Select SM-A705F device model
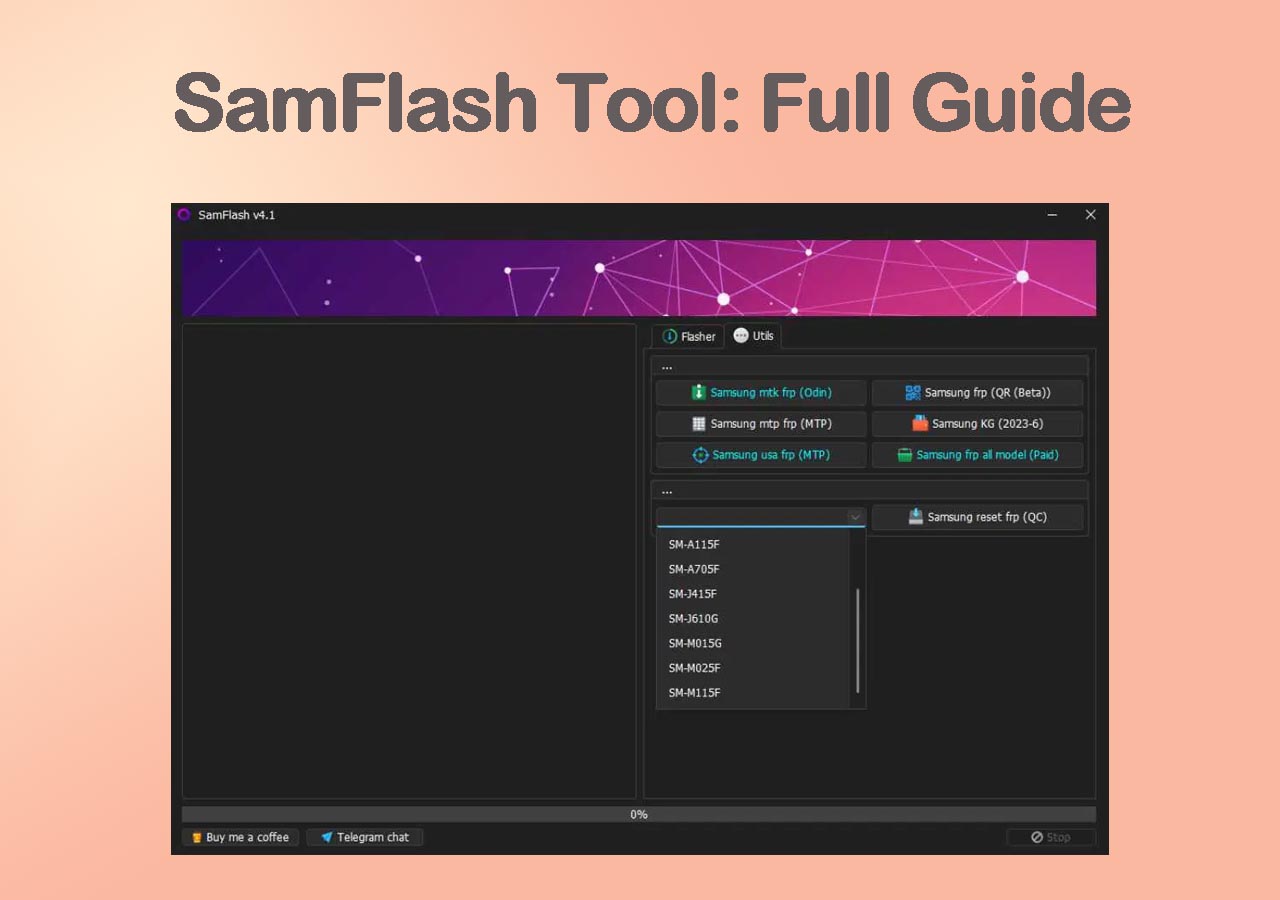This screenshot has width=1280, height=900. point(694,570)
